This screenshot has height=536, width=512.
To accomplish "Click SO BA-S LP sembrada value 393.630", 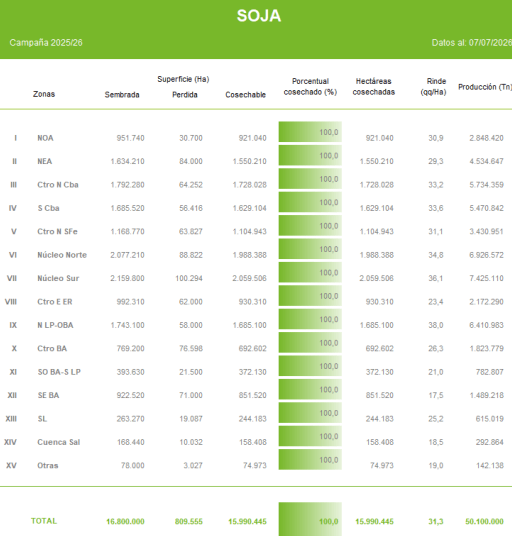I will pos(130,372).
